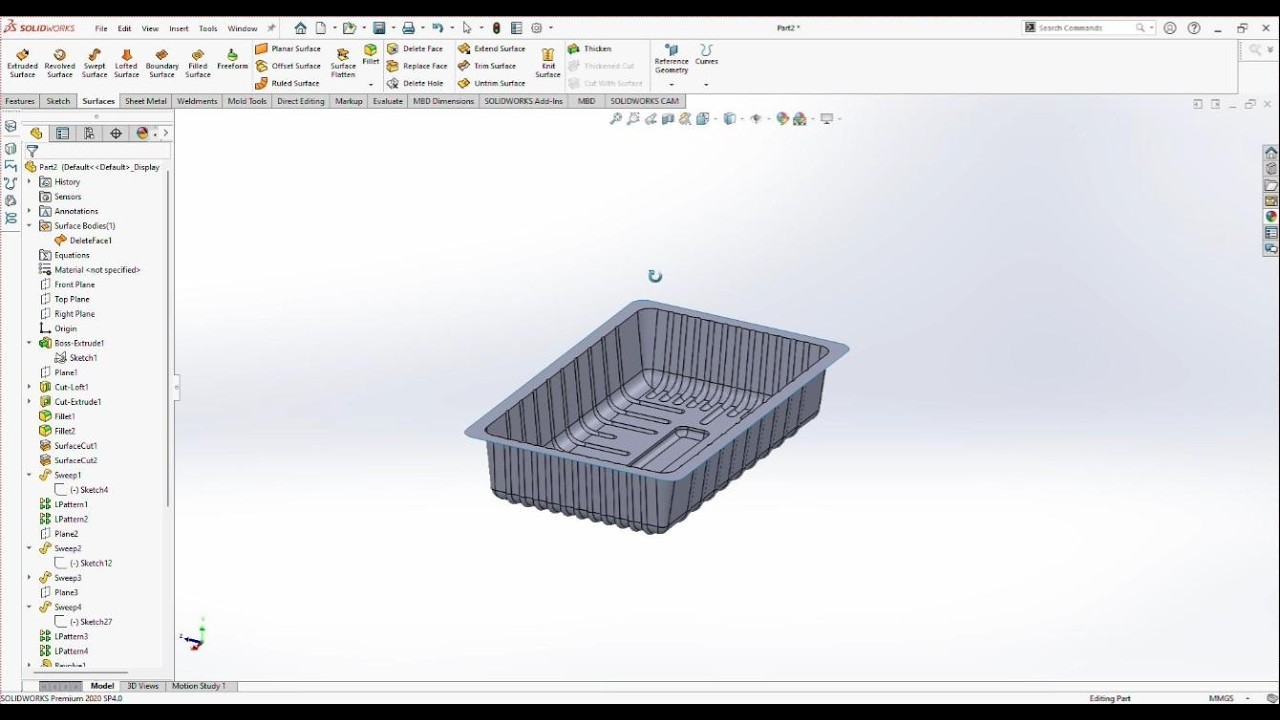Open the Insert menu
The height and width of the screenshot is (720, 1280).
pos(179,28)
